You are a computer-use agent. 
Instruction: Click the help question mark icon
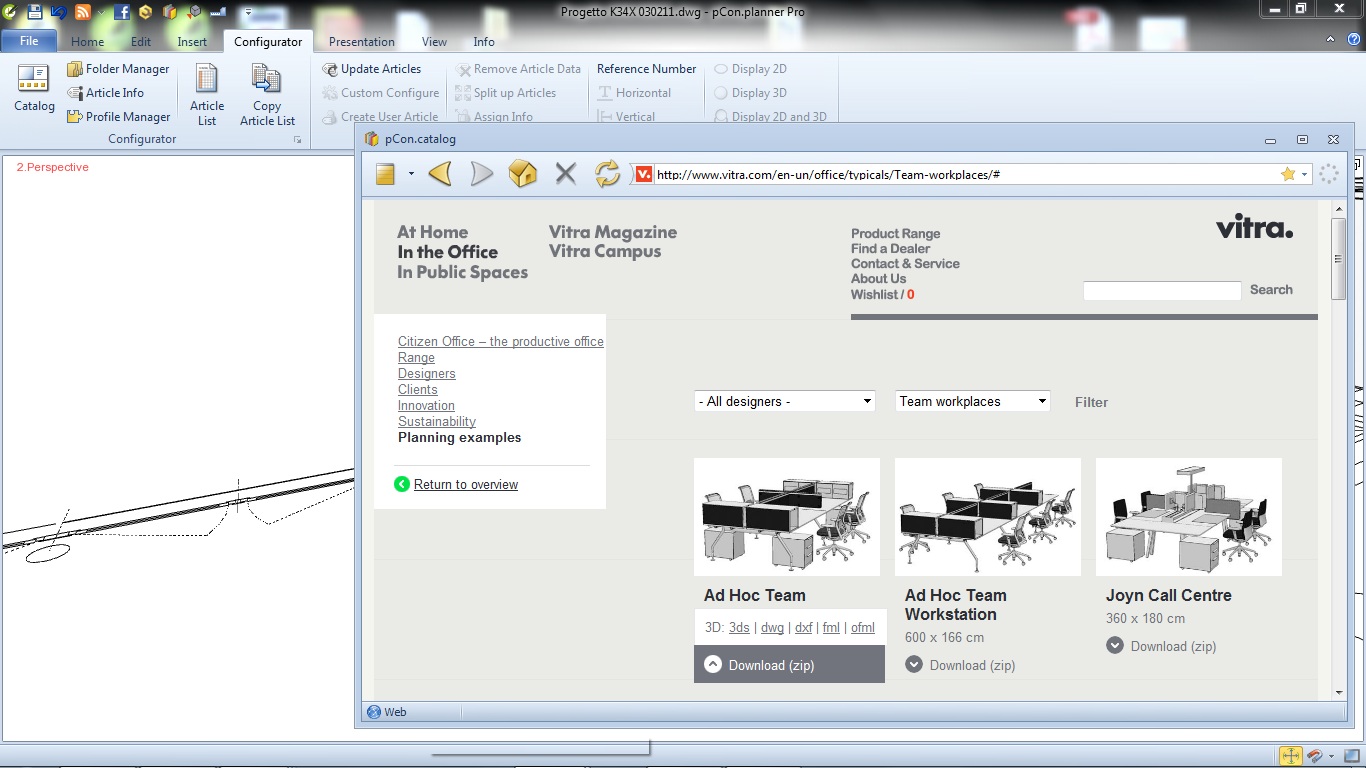pos(1356,39)
